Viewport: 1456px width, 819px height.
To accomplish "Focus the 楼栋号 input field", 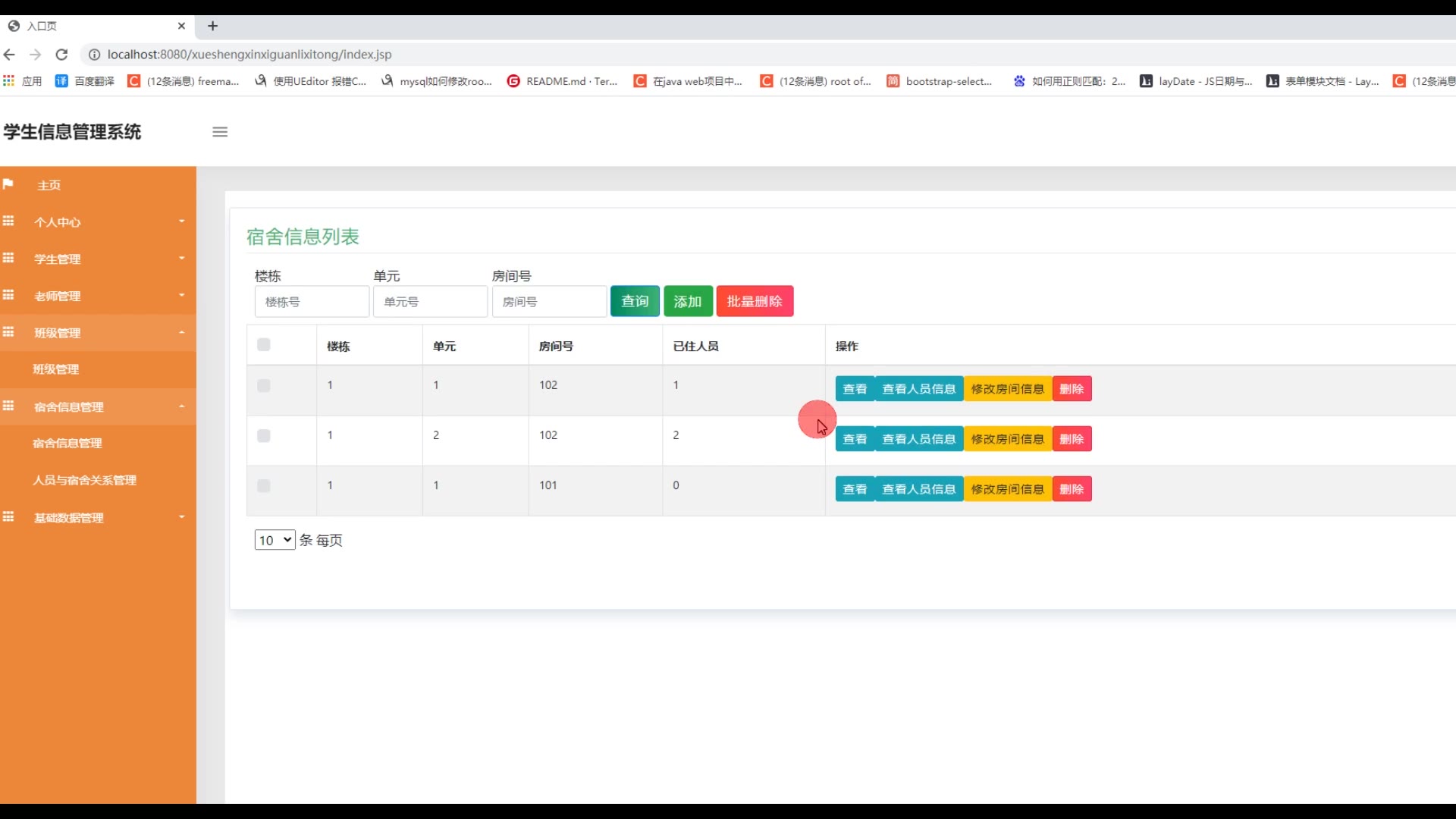I will coord(312,302).
